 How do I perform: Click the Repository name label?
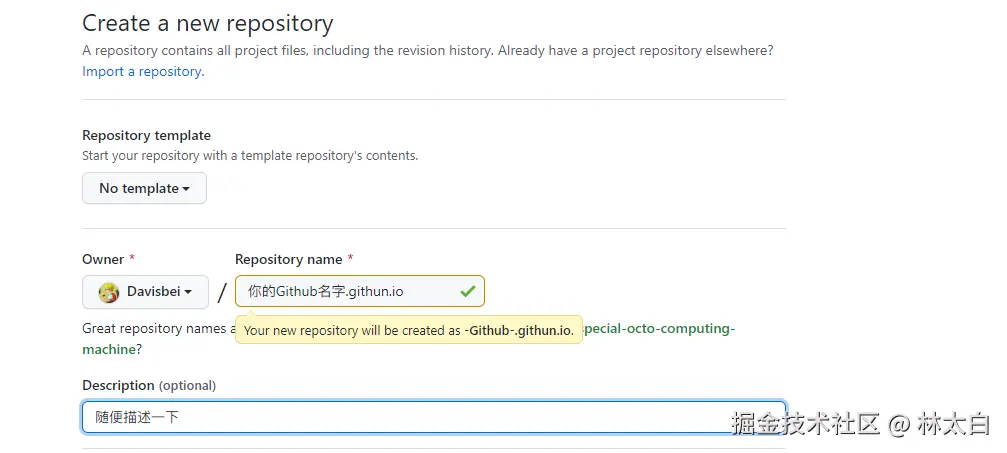(289, 260)
